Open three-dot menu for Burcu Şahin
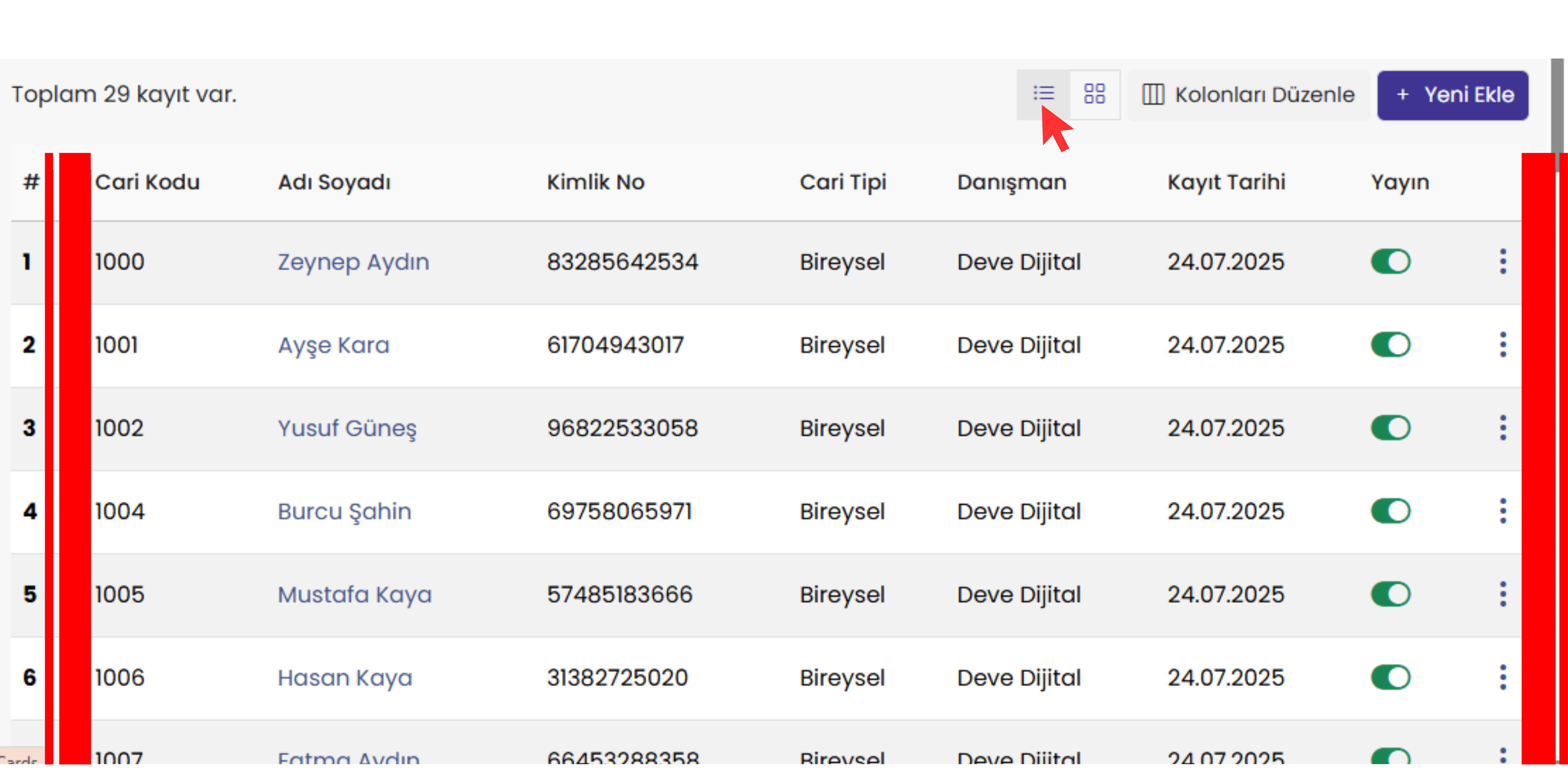The height and width of the screenshot is (784, 1568). [1502, 511]
